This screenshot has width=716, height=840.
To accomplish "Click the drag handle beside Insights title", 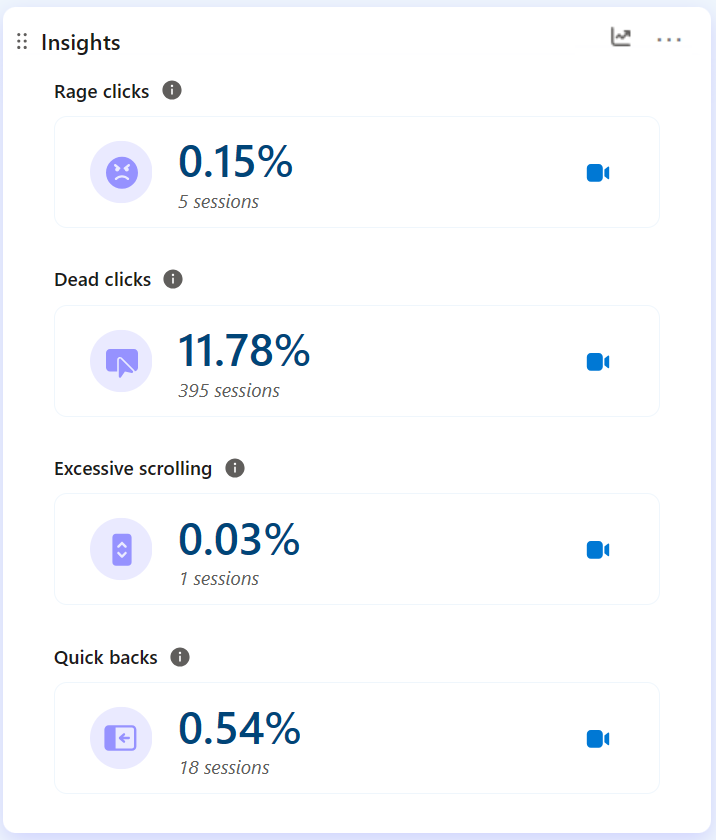I will click(x=22, y=42).
